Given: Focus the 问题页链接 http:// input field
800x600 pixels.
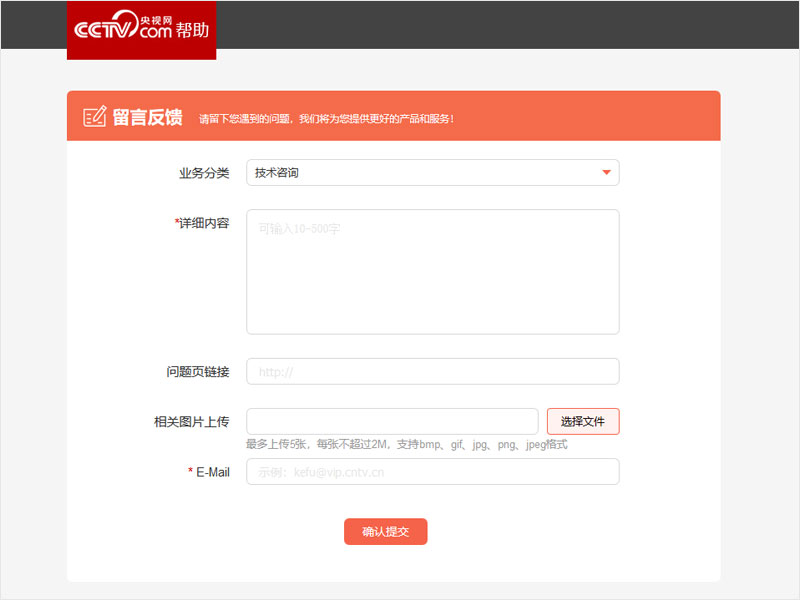Looking at the screenshot, I should point(432,371).
